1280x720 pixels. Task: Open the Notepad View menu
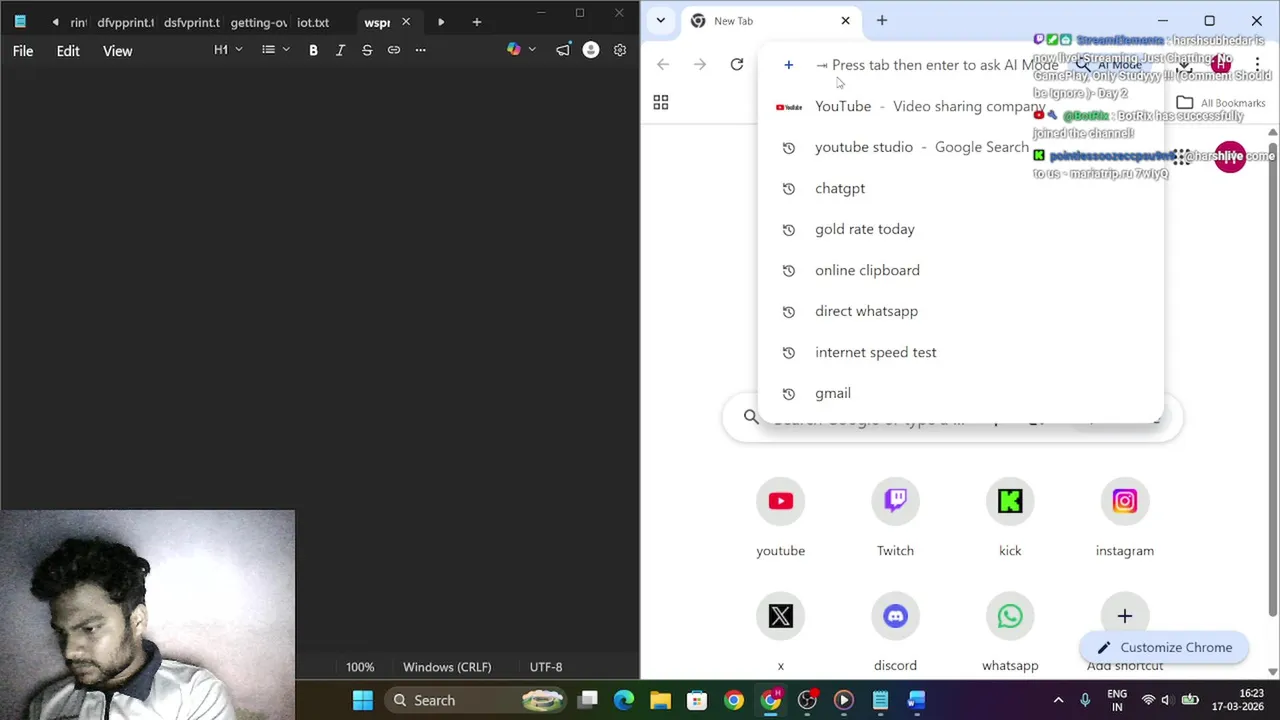117,51
